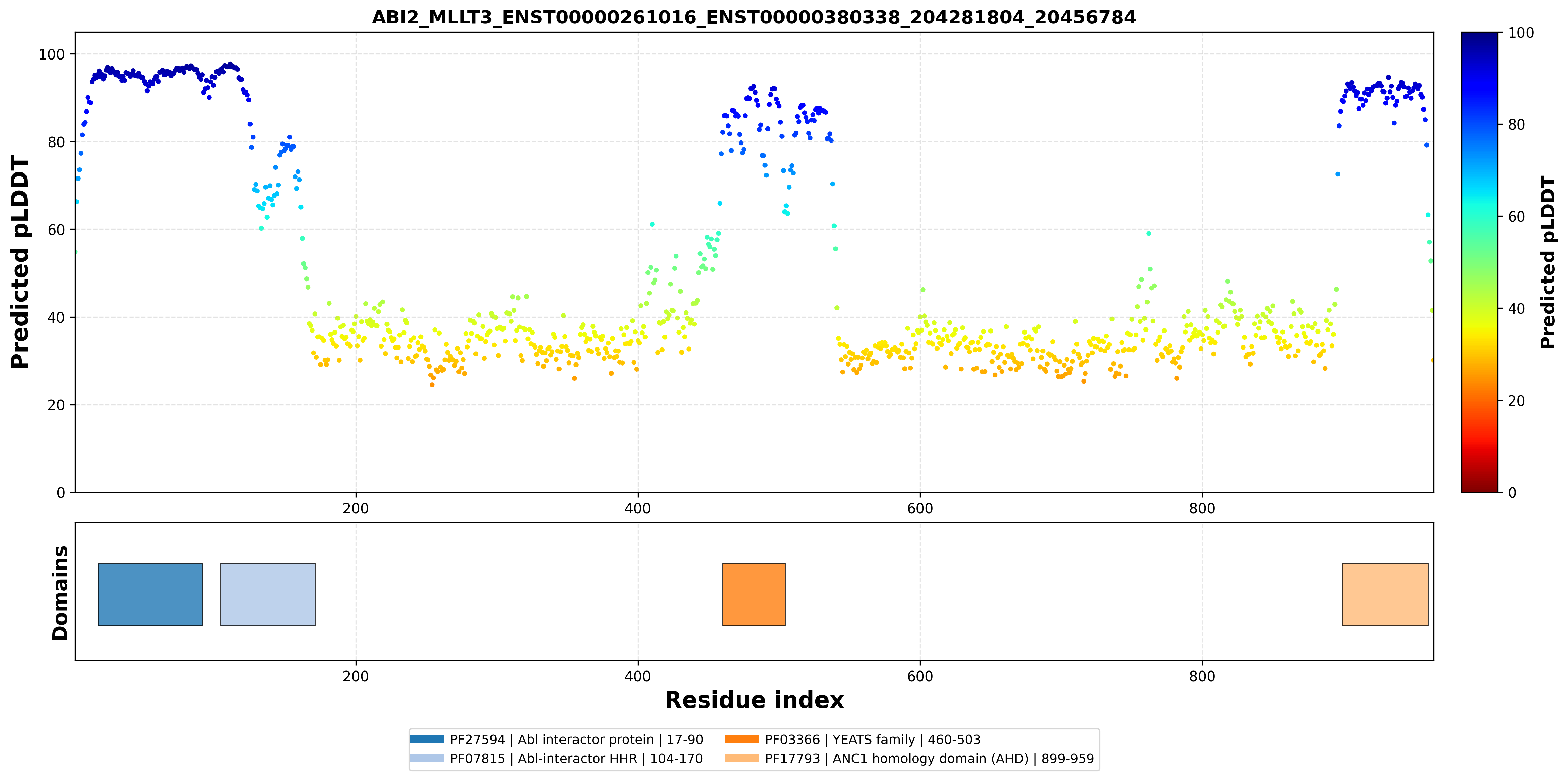1568x781 pixels.
Task: Click the plot title ABI2_MLLT3 text
Action: pyautogui.click(x=754, y=17)
